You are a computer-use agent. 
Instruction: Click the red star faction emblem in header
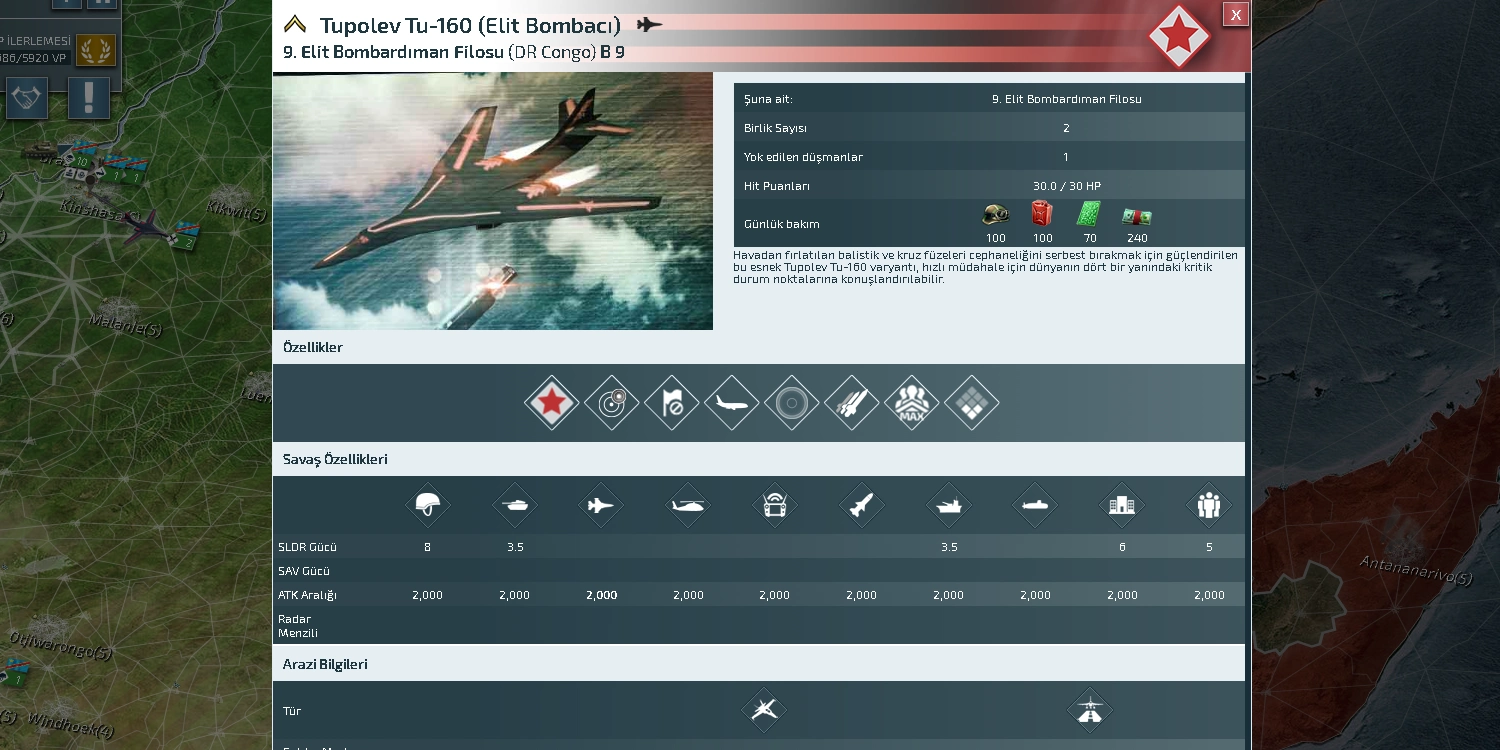[x=1180, y=36]
